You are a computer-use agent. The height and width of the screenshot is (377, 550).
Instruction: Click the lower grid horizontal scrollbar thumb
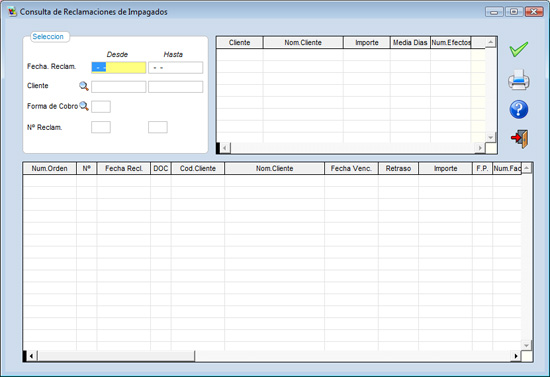[x=116, y=356]
